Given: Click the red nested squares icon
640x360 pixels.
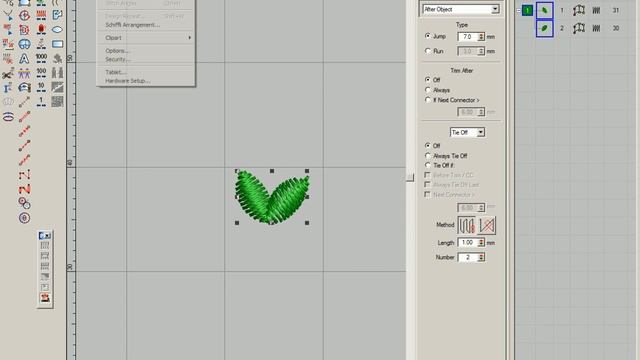Looking at the screenshot, I should coord(24,30).
